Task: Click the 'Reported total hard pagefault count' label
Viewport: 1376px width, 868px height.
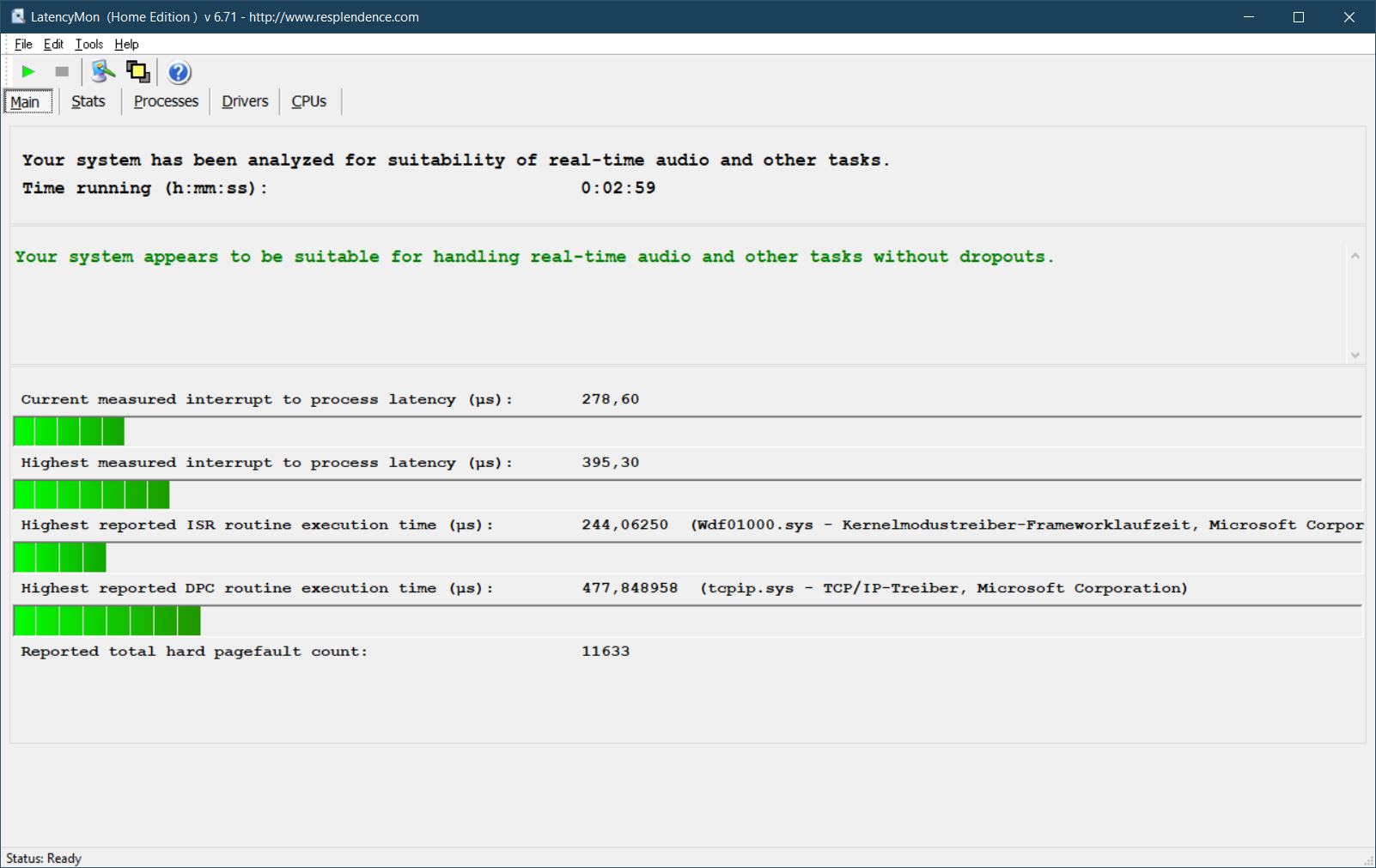Action: [x=194, y=652]
